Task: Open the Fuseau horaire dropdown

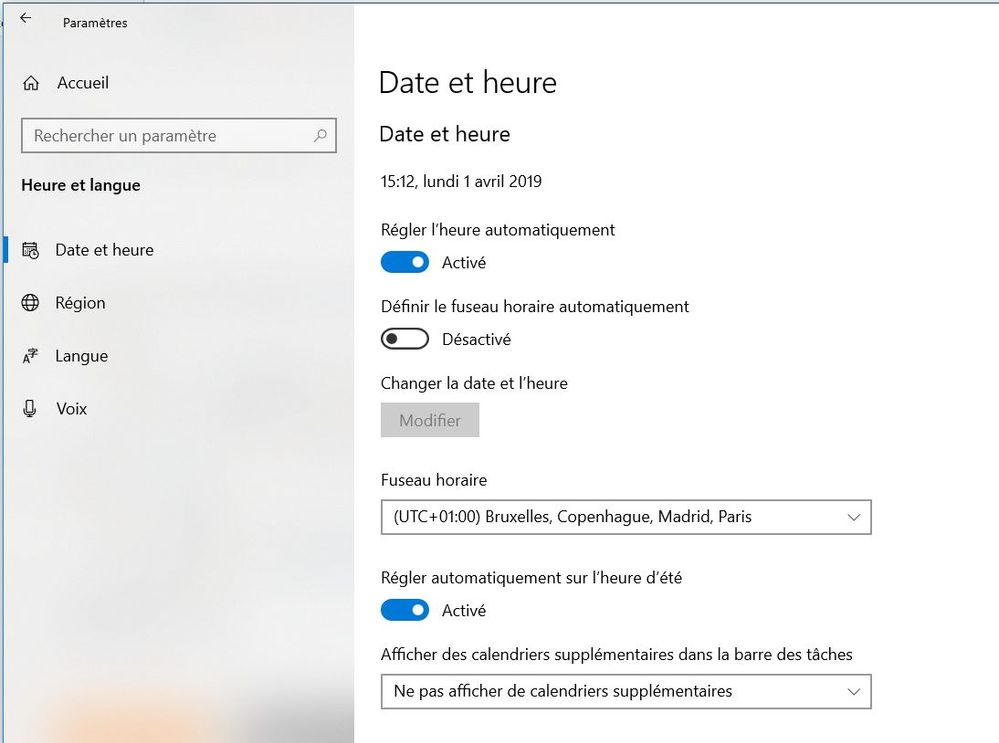Action: pos(626,517)
